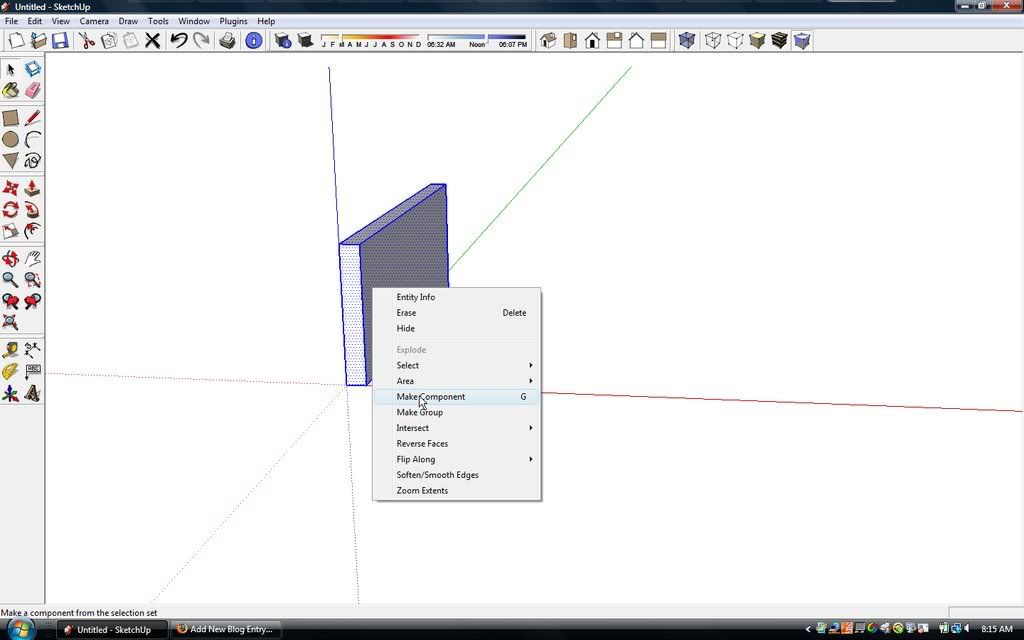The image size is (1024, 640).
Task: Choose Soften/Smooth Edges in context menu
Action: click(457, 475)
